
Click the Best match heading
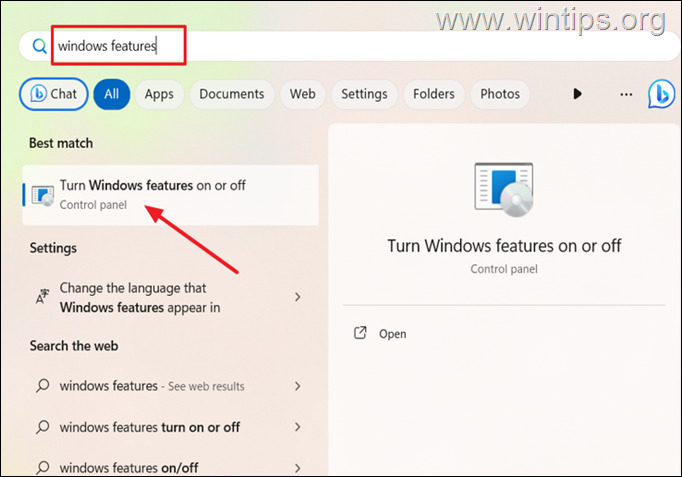(x=61, y=143)
